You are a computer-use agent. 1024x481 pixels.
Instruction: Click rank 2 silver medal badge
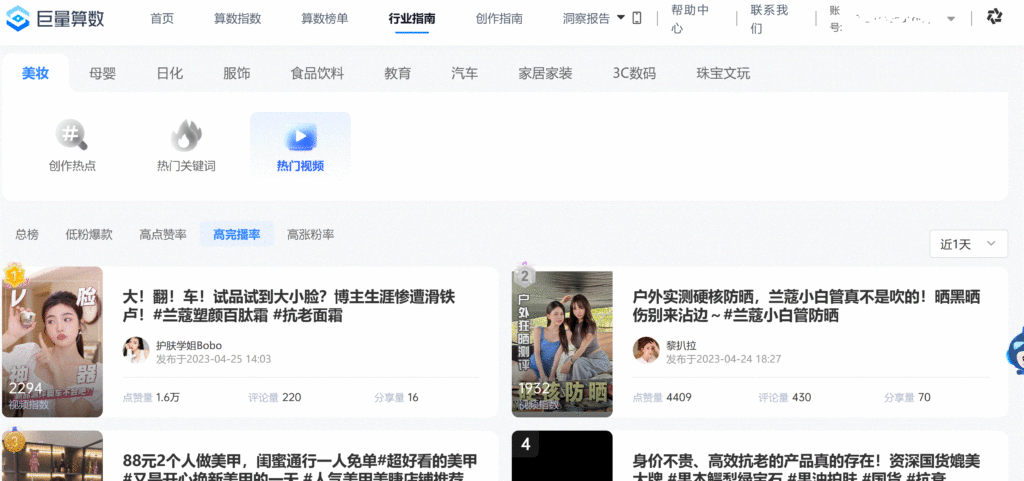[x=524, y=275]
